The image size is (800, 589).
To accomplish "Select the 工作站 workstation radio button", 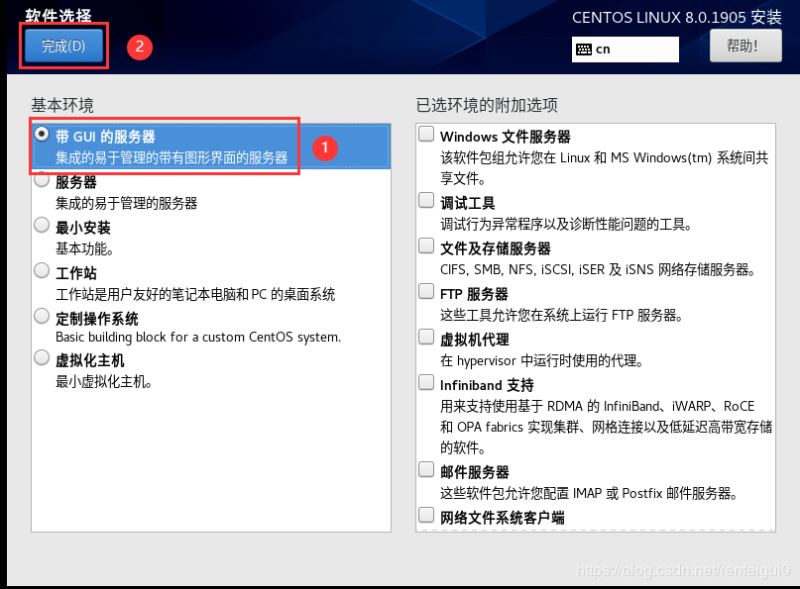I will tap(41, 271).
